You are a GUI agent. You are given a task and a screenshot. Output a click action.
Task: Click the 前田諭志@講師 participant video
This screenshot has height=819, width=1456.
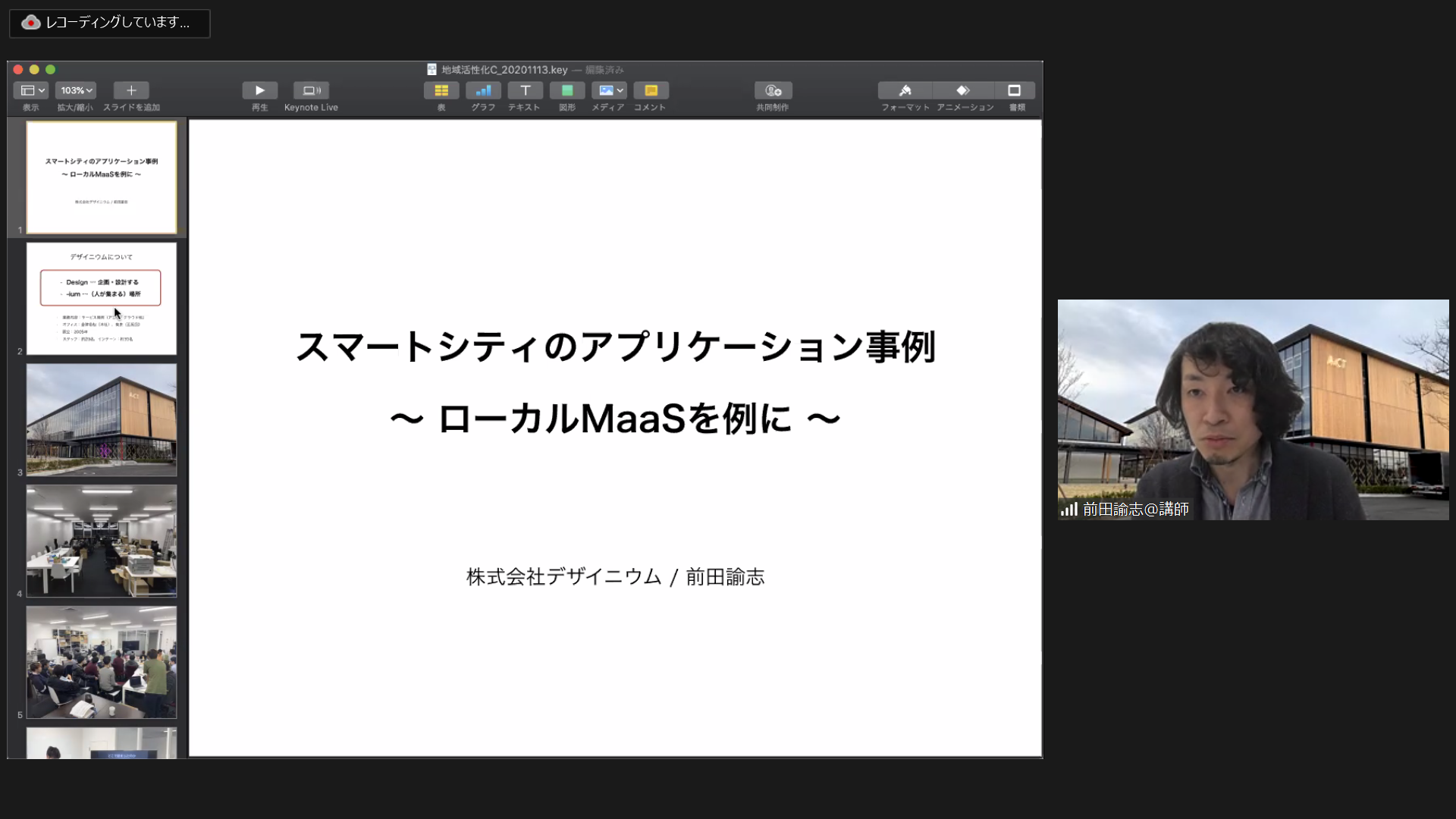[x=1253, y=409]
